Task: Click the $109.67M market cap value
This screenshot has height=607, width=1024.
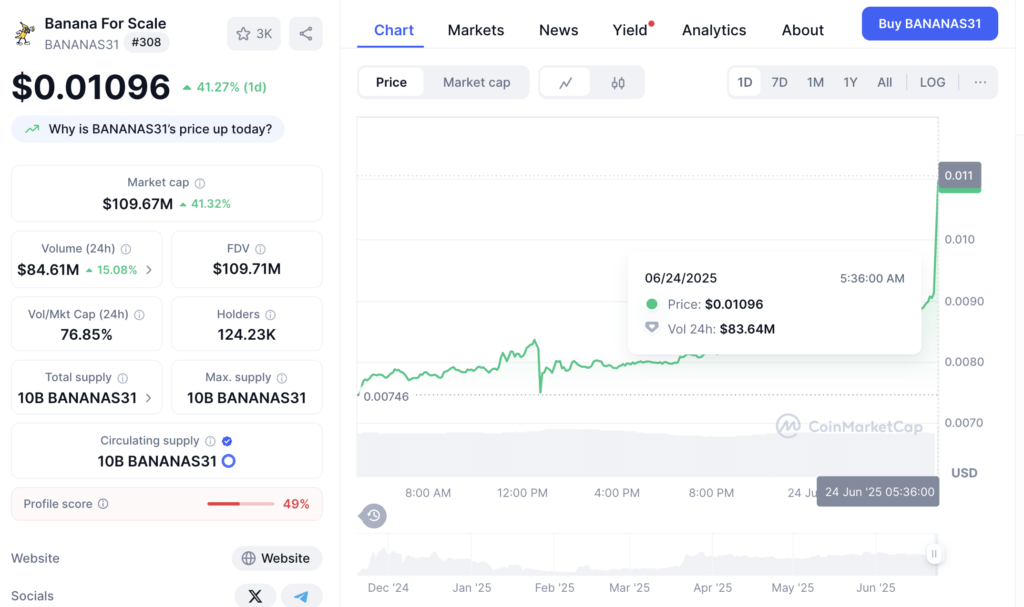Action: tap(137, 204)
